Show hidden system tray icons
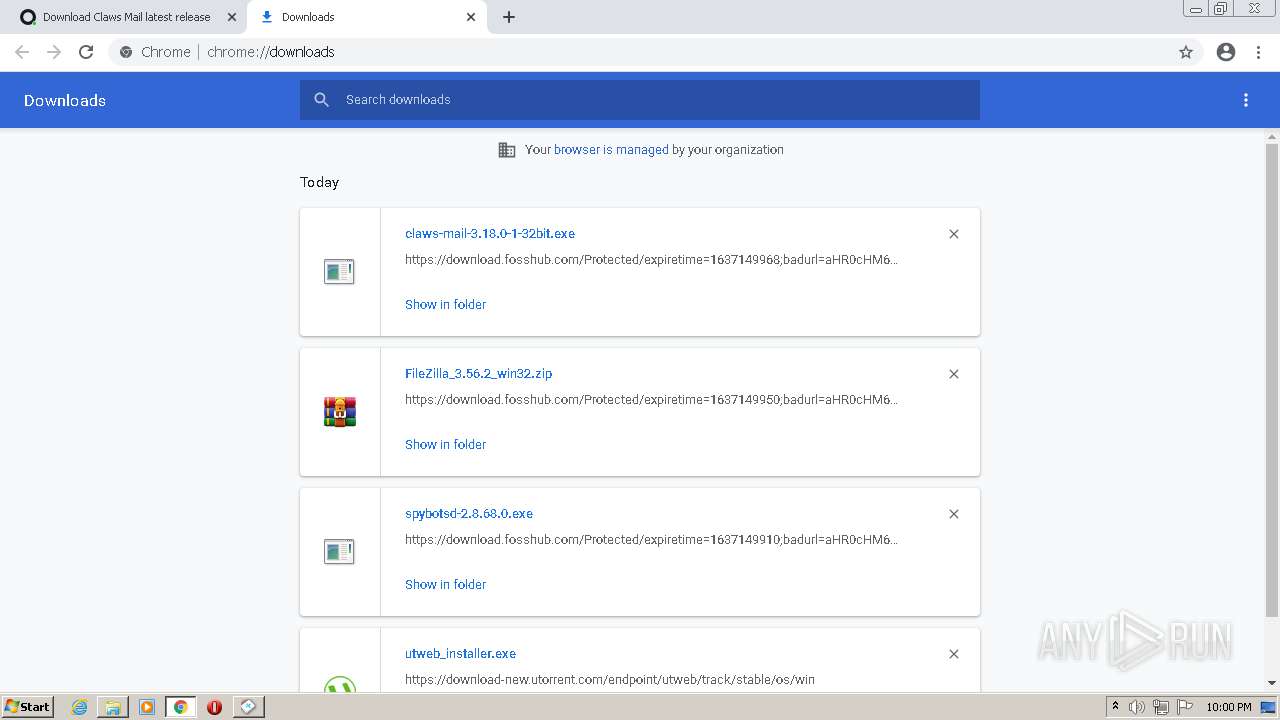Viewport: 1280px width, 720px height. pos(1115,707)
